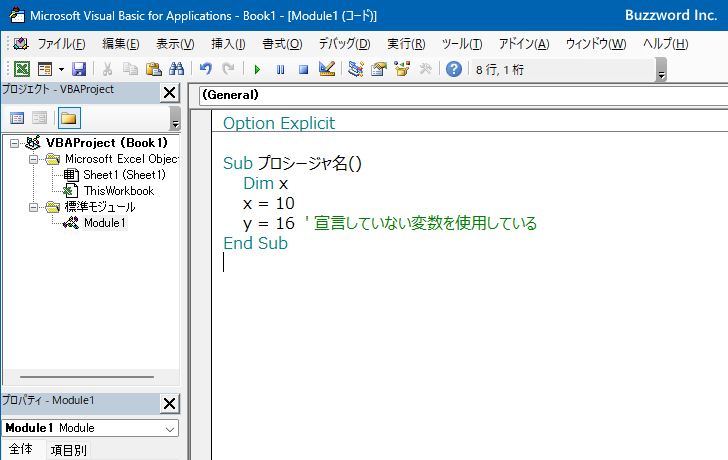Open the 実行(R) menu
Viewport: 728px width, 460px height.
pyautogui.click(x=406, y=44)
